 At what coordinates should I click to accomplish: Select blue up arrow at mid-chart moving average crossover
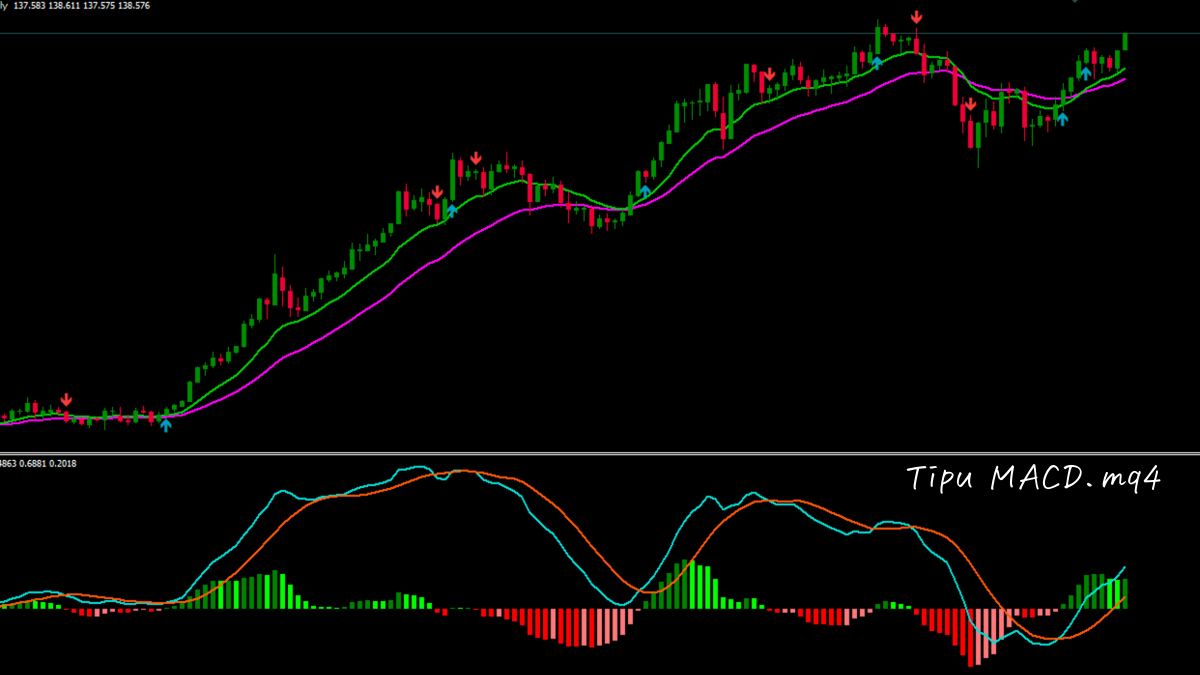point(645,191)
